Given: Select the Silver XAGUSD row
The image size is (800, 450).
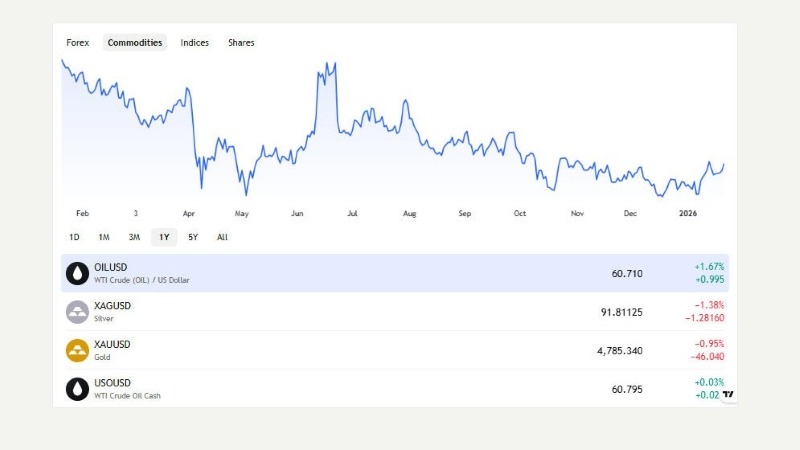Looking at the screenshot, I should pyautogui.click(x=395, y=312).
